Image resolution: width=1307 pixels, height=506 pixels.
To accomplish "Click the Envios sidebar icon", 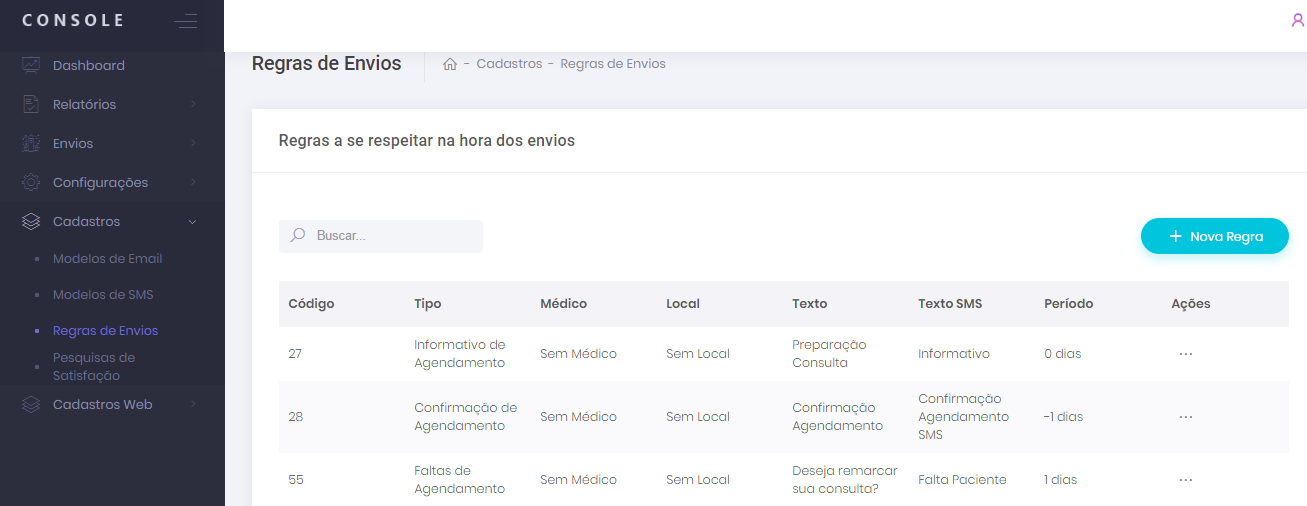I will [x=31, y=143].
